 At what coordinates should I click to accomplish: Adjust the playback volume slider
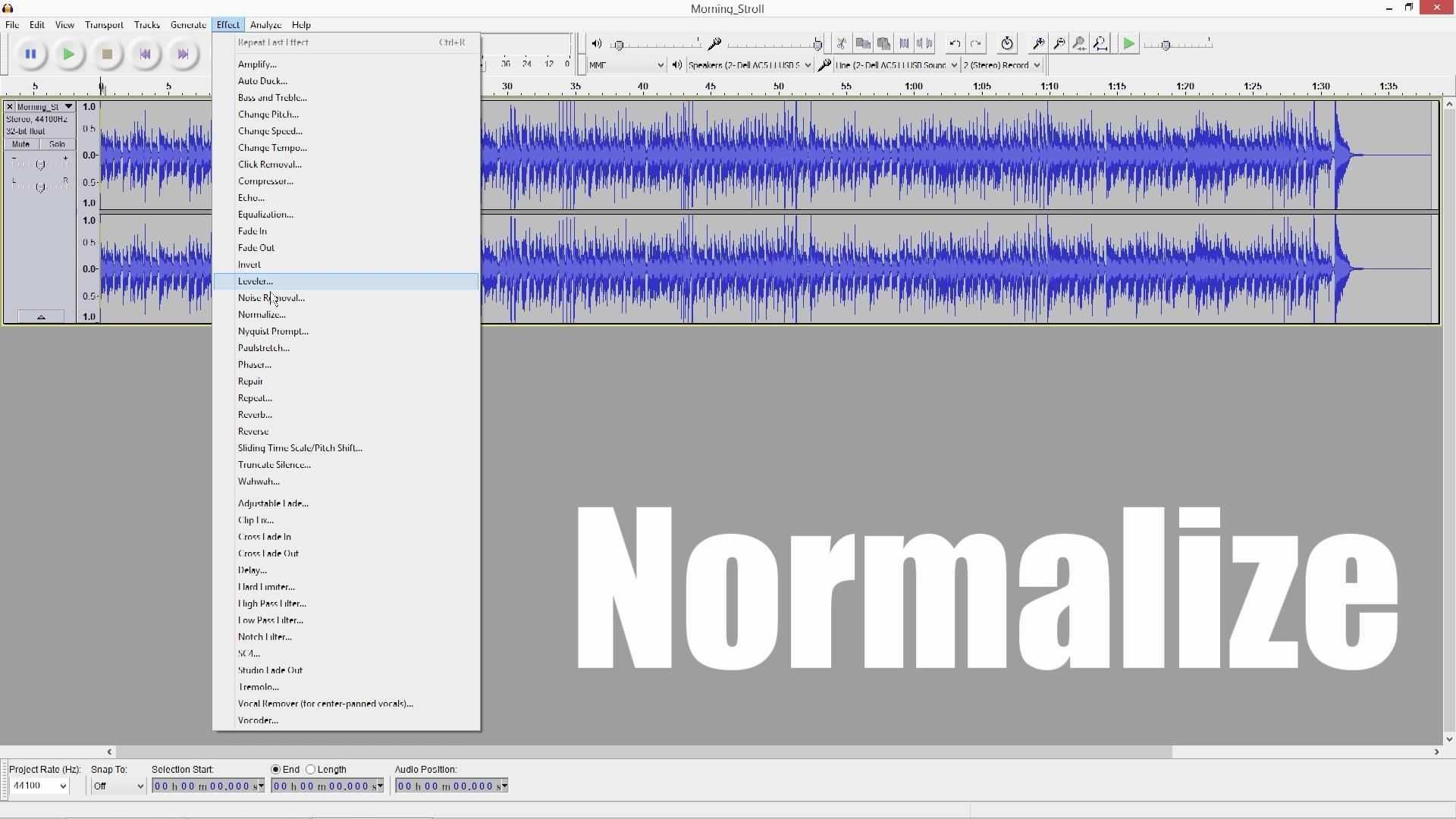[x=619, y=44]
